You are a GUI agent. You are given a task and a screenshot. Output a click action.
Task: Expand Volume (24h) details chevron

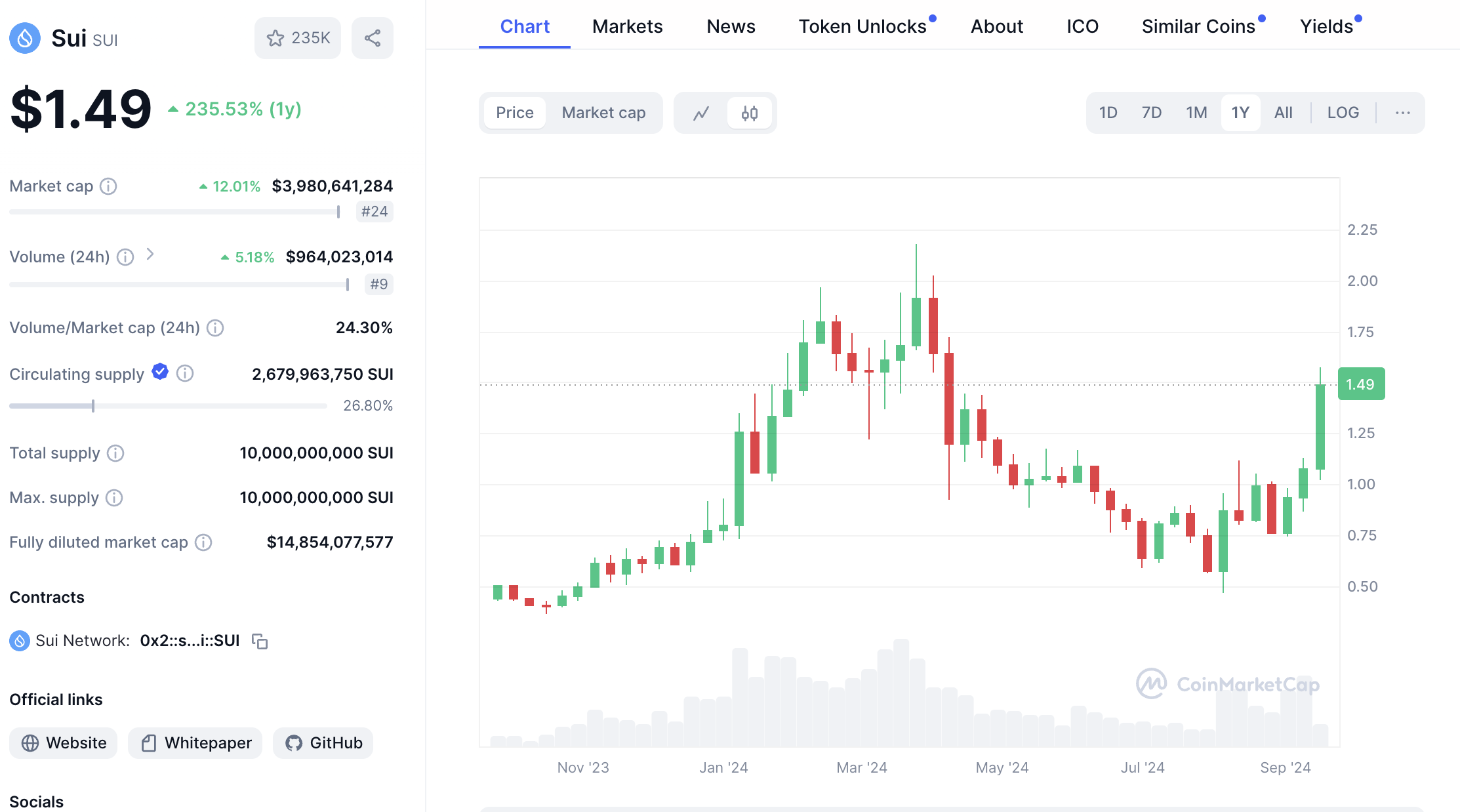(150, 254)
